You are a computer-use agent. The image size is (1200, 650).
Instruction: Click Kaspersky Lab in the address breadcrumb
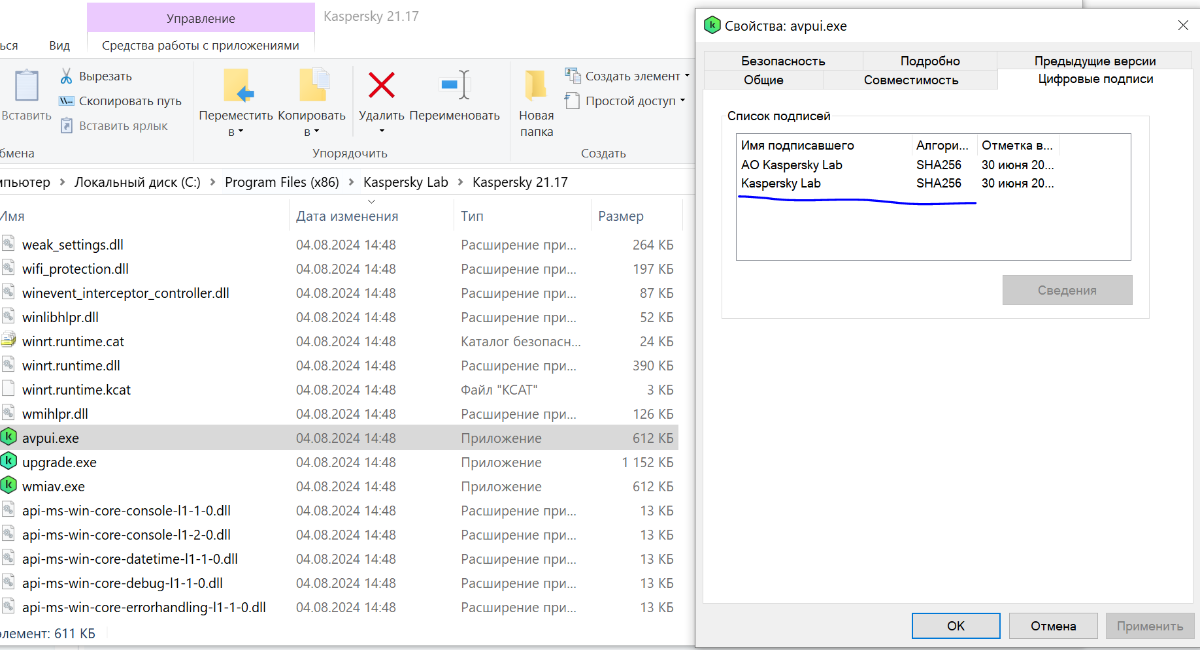pos(406,182)
